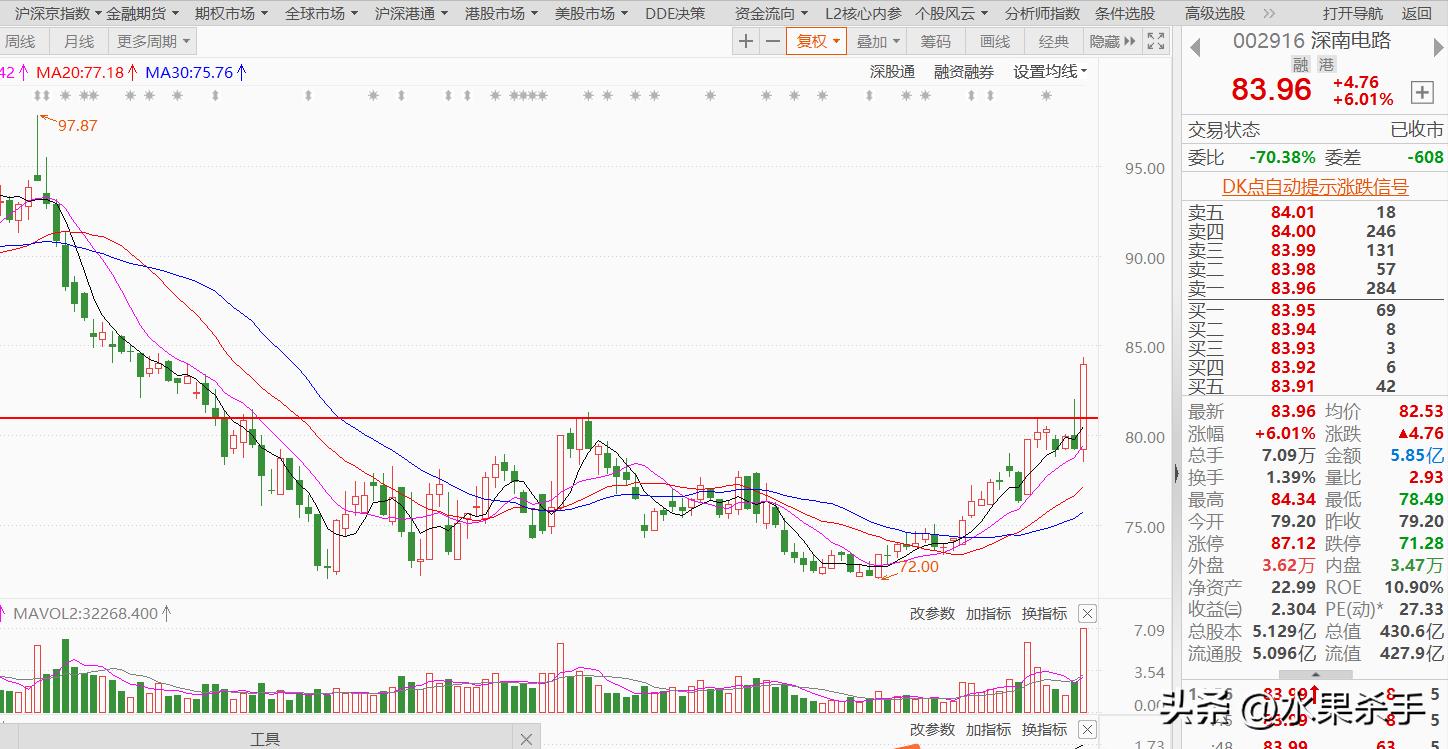Open 设置均线 moving average settings dropdown

tap(1050, 72)
